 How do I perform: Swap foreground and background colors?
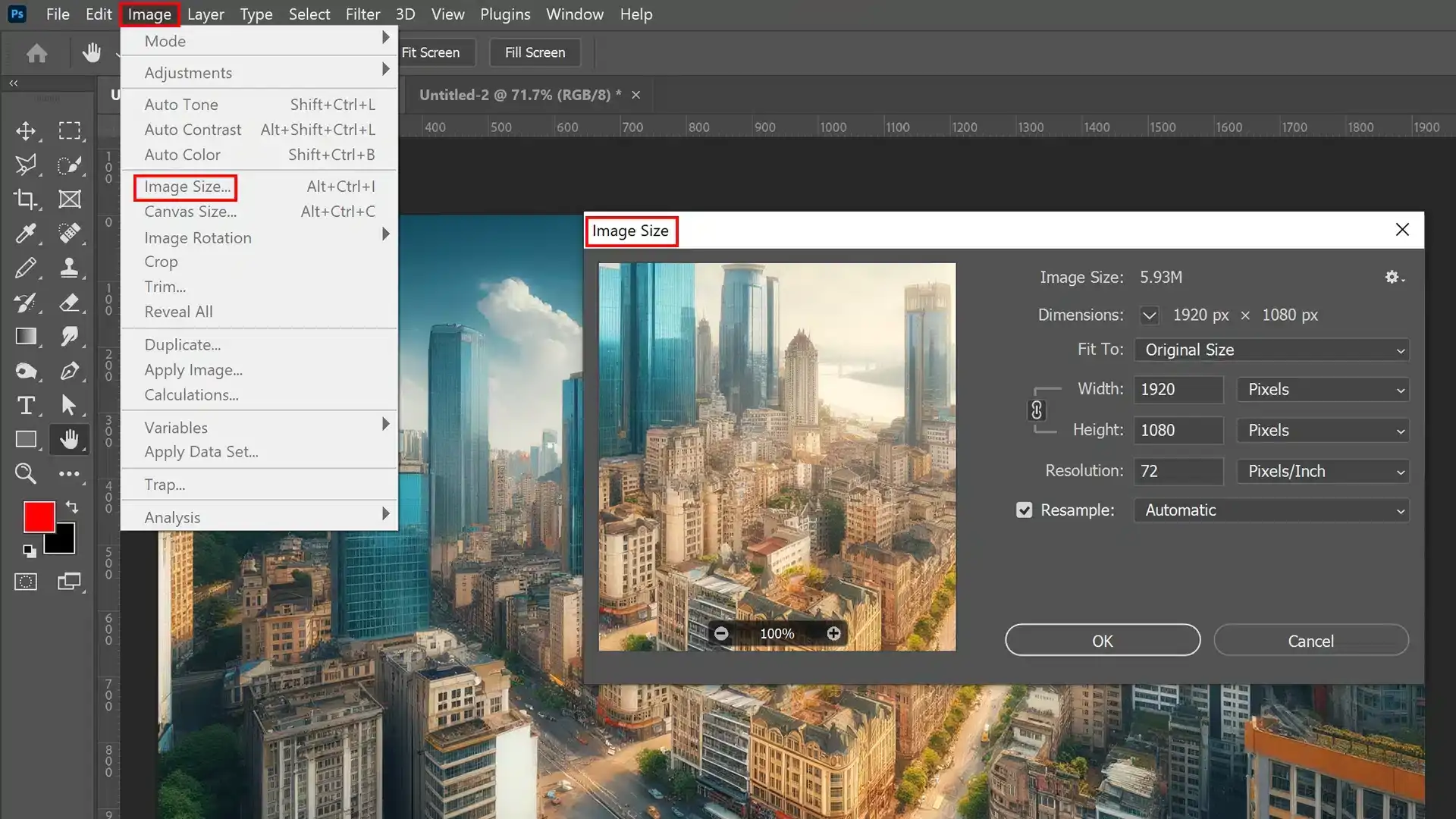pos(72,507)
